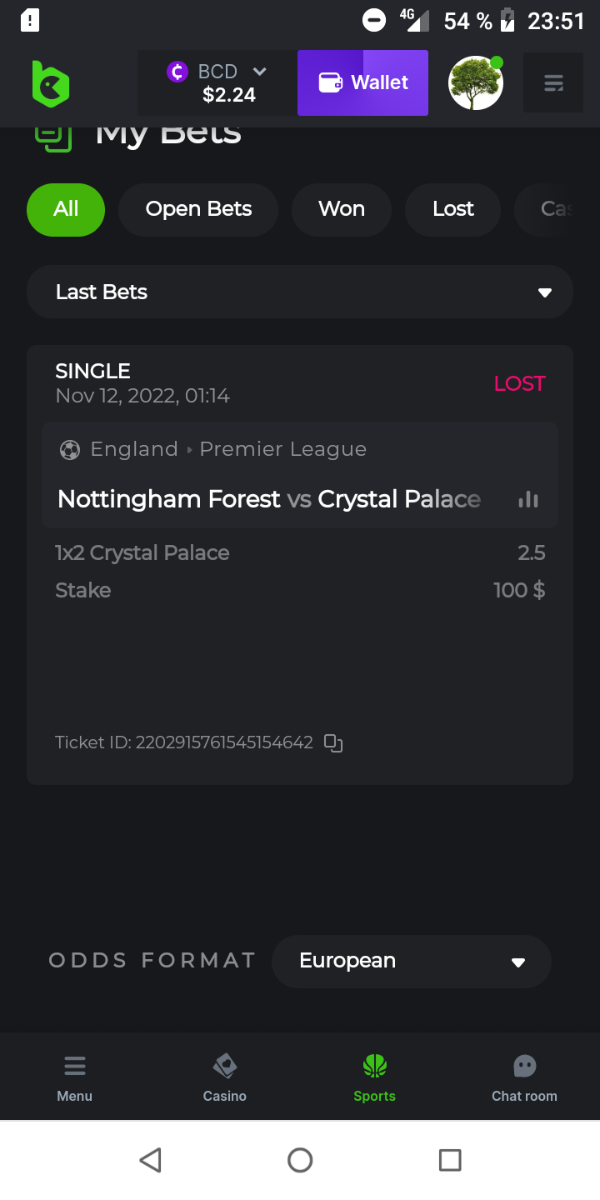Open the purple Wallet button
This screenshot has height=1200, width=600.
[x=363, y=83]
